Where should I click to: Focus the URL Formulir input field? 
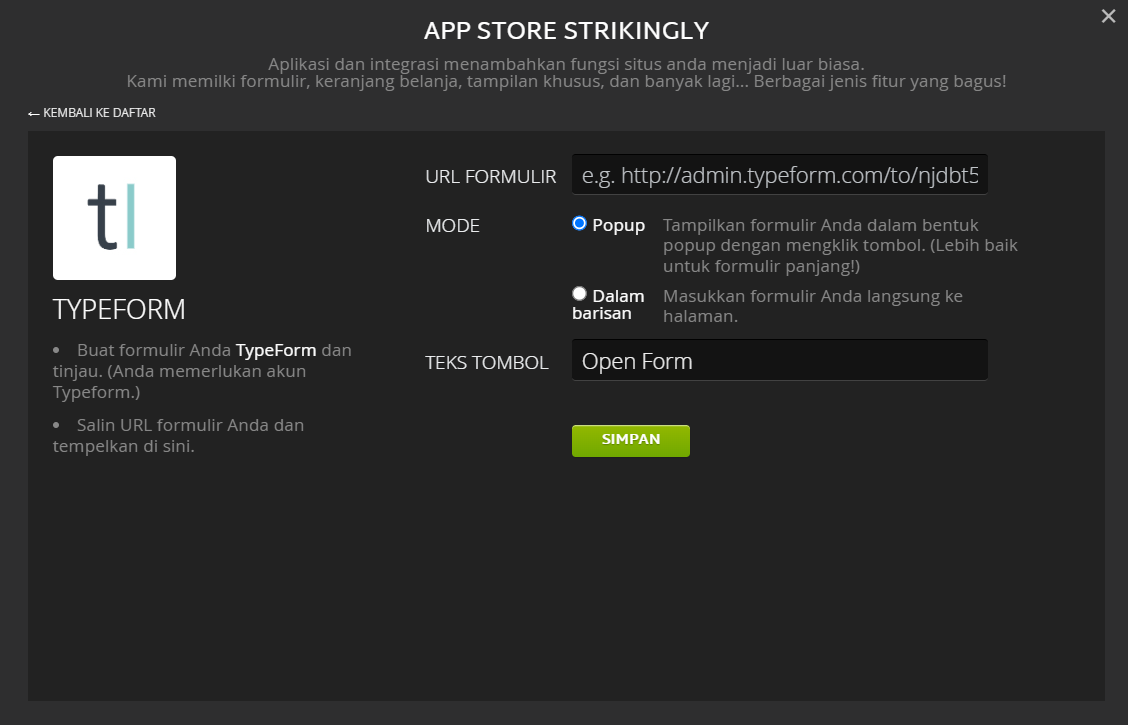[x=779, y=175]
